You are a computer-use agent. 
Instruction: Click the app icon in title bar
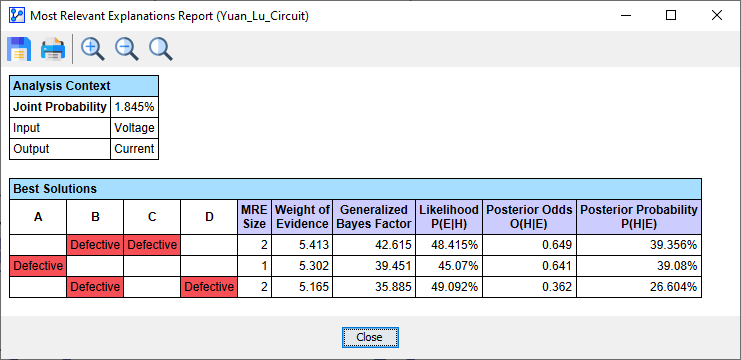[17, 16]
